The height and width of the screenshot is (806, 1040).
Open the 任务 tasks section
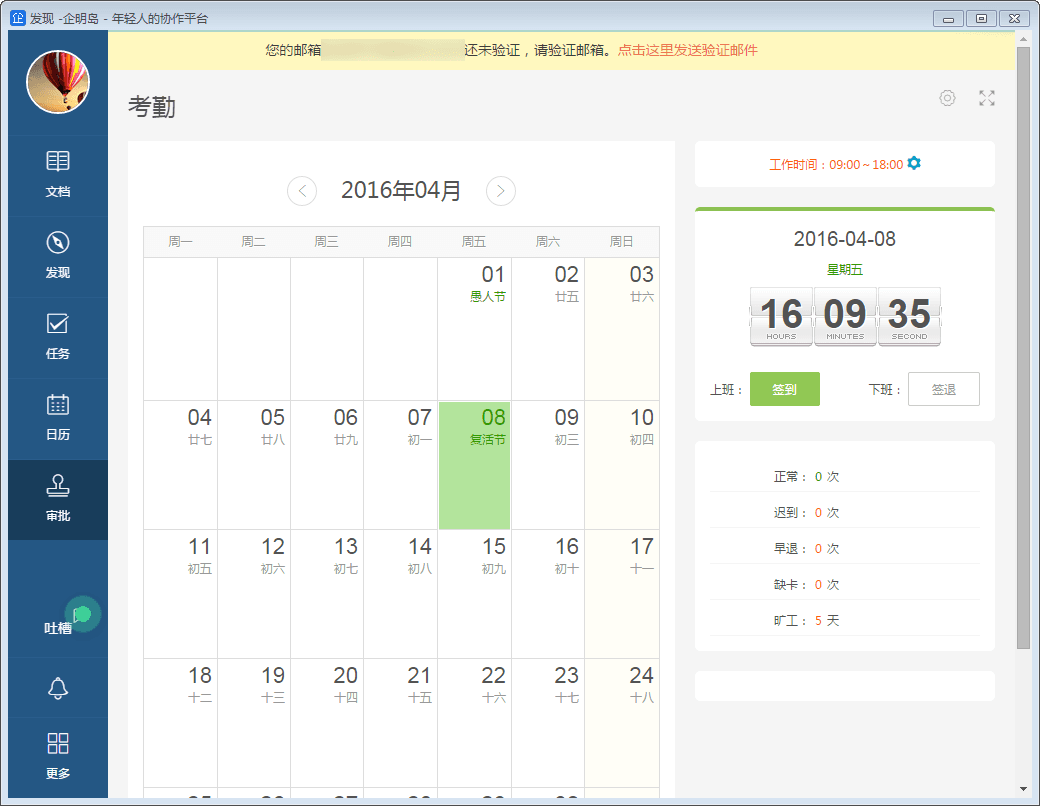pos(58,337)
